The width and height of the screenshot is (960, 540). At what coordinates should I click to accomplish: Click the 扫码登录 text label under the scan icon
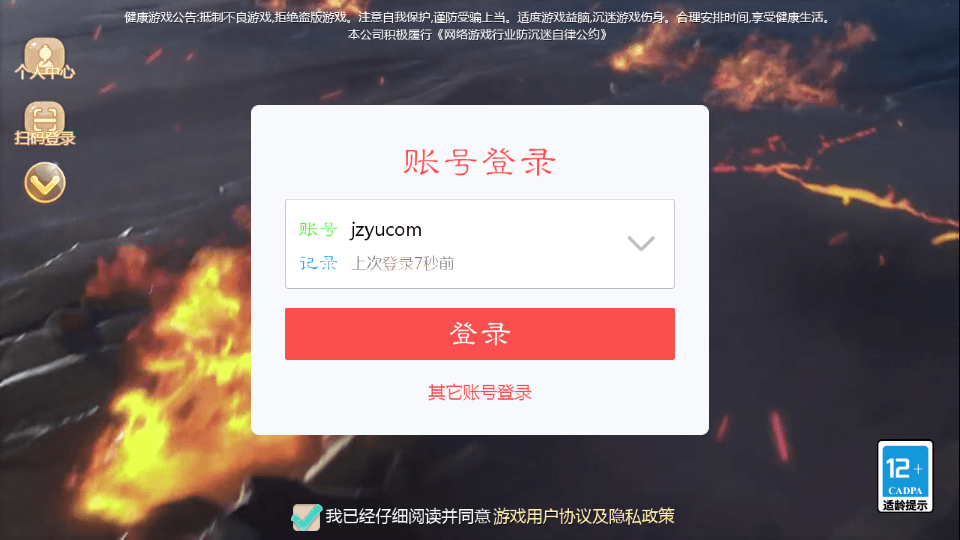44,138
